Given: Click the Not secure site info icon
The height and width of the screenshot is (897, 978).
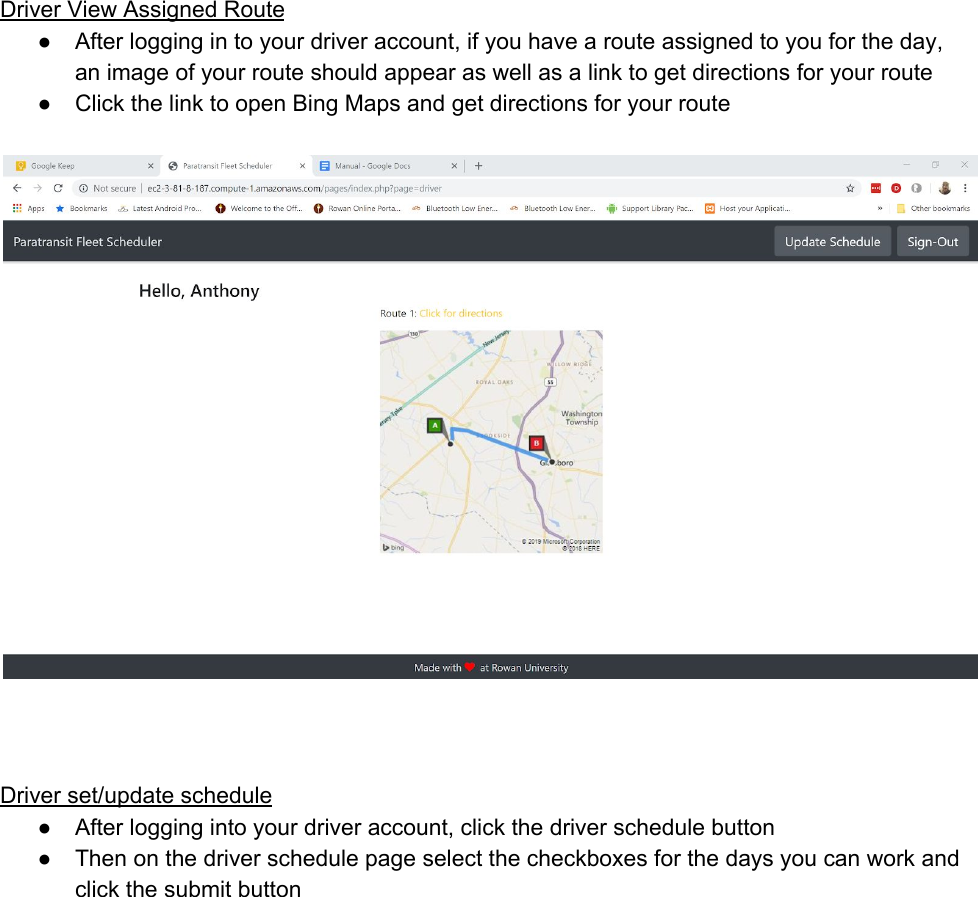Looking at the screenshot, I should point(83,188).
